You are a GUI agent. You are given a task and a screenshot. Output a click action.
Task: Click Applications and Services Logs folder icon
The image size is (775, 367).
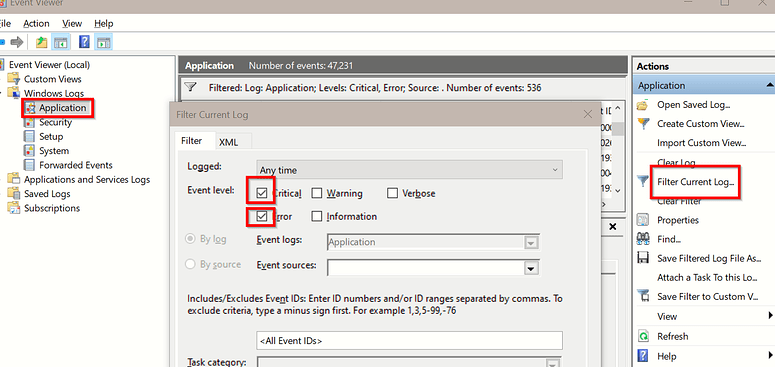click(14, 179)
